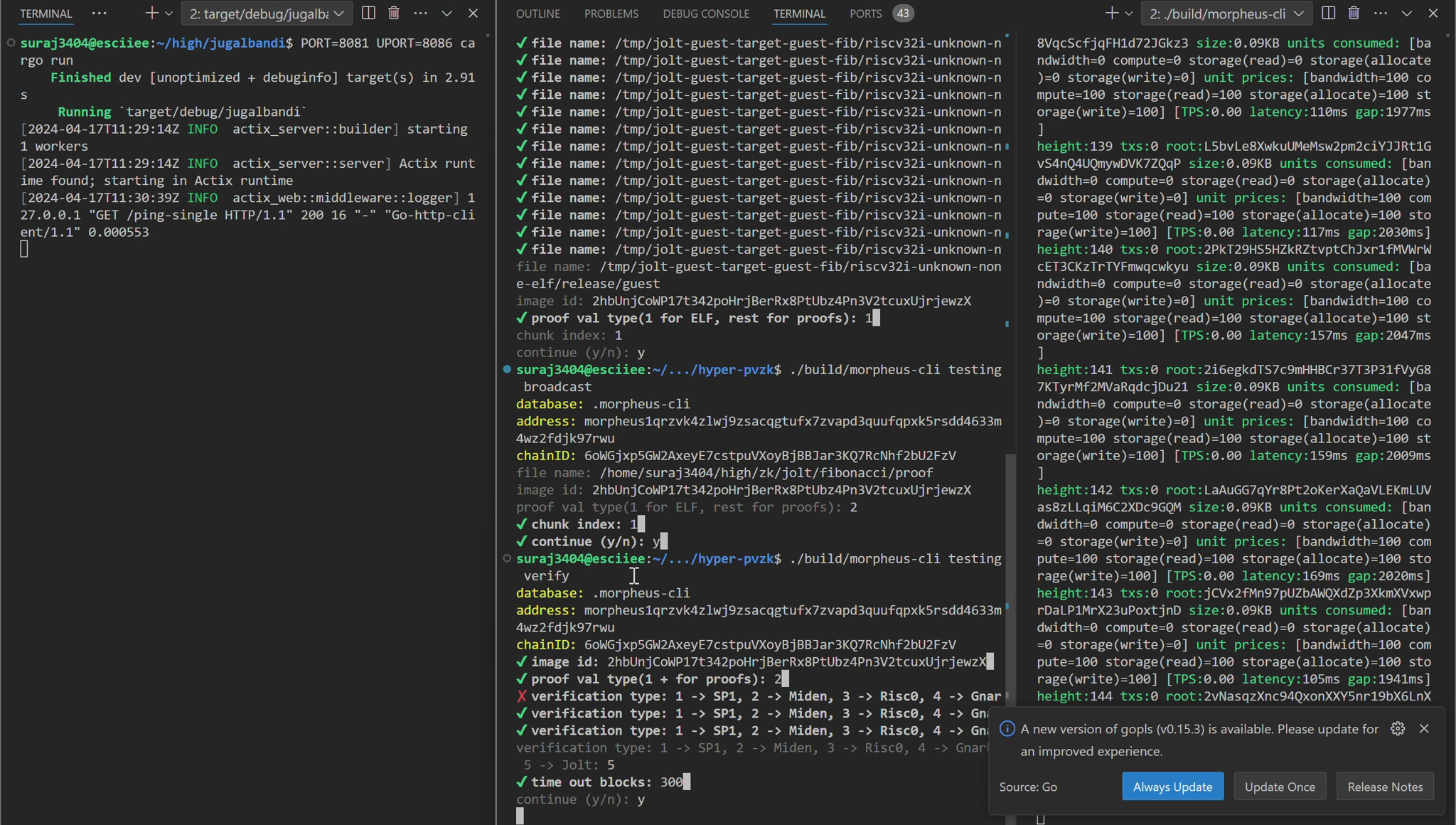
Task: Focus the cursor block in left jugalbandi terminal
Action: [24, 249]
